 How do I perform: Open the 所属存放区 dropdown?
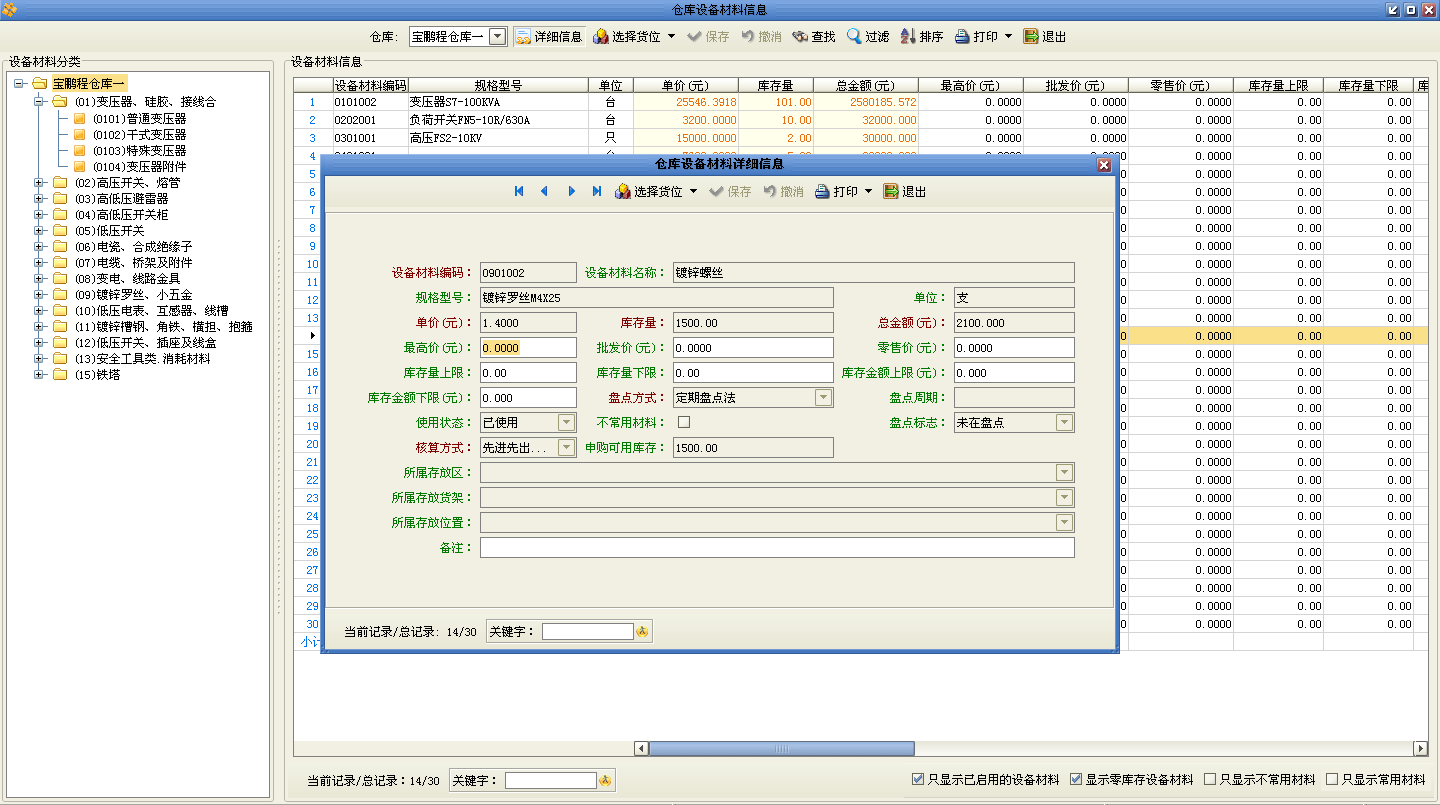click(1065, 472)
